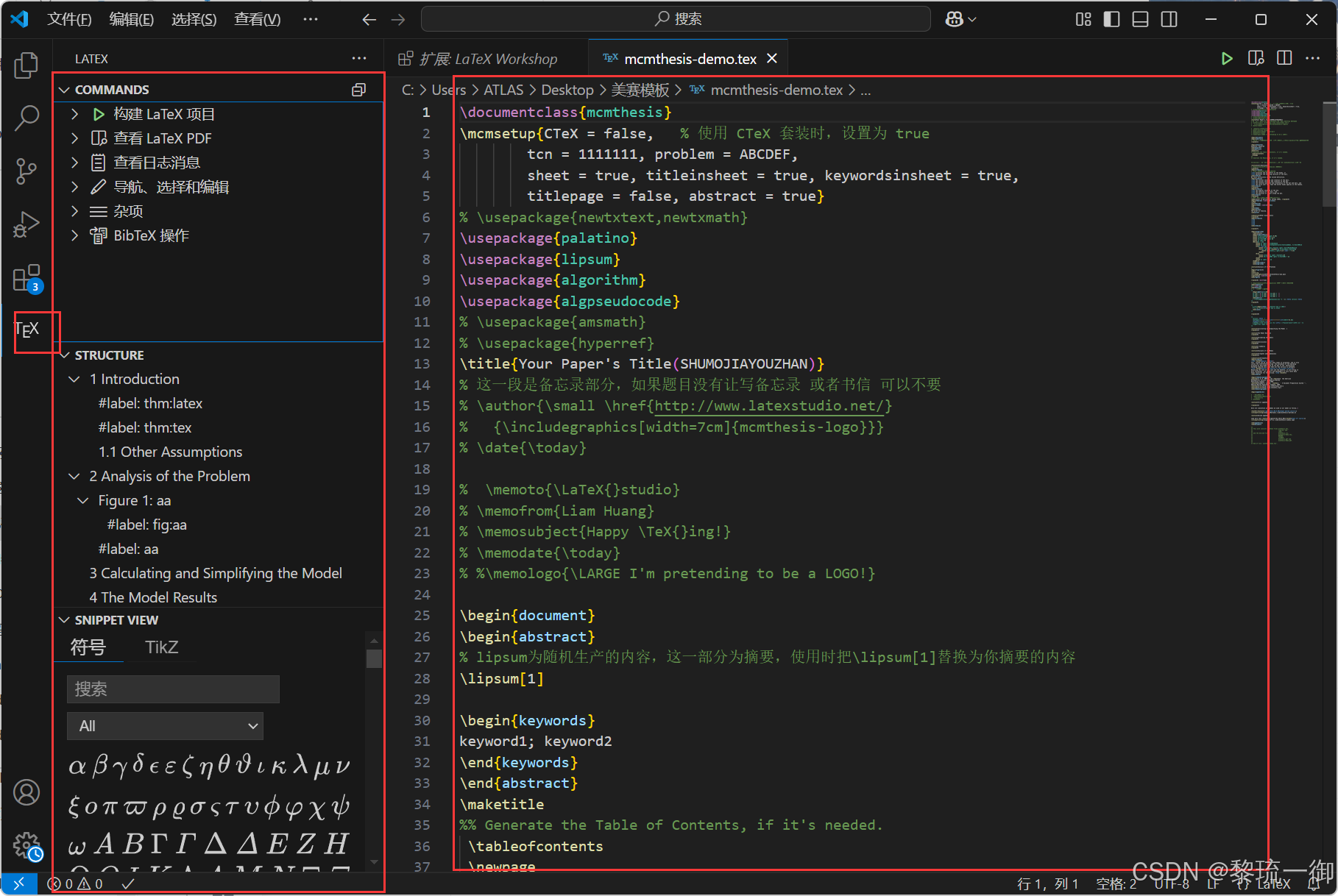Open the title bar menu overflow ellipsis
Viewport: 1338px width, 896px height.
[x=311, y=19]
